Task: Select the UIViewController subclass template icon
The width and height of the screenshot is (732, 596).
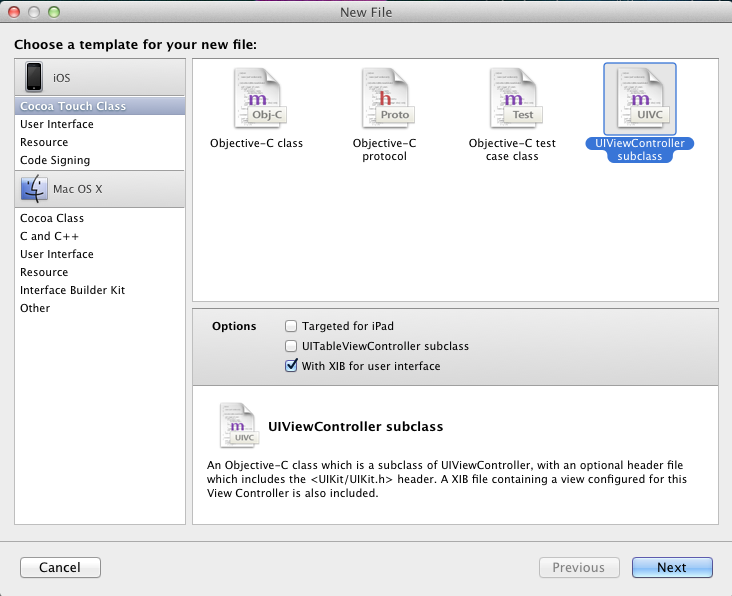Action: [640, 98]
